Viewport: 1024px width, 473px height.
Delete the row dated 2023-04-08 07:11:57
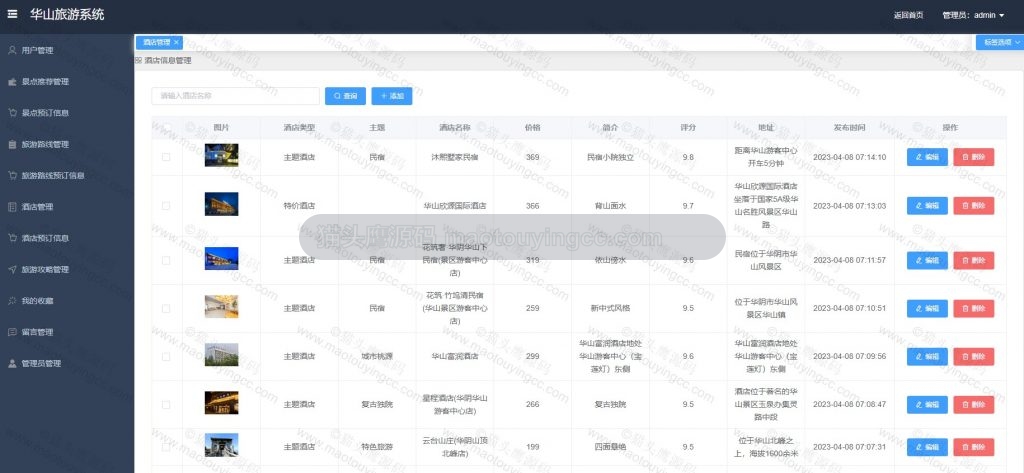(974, 260)
